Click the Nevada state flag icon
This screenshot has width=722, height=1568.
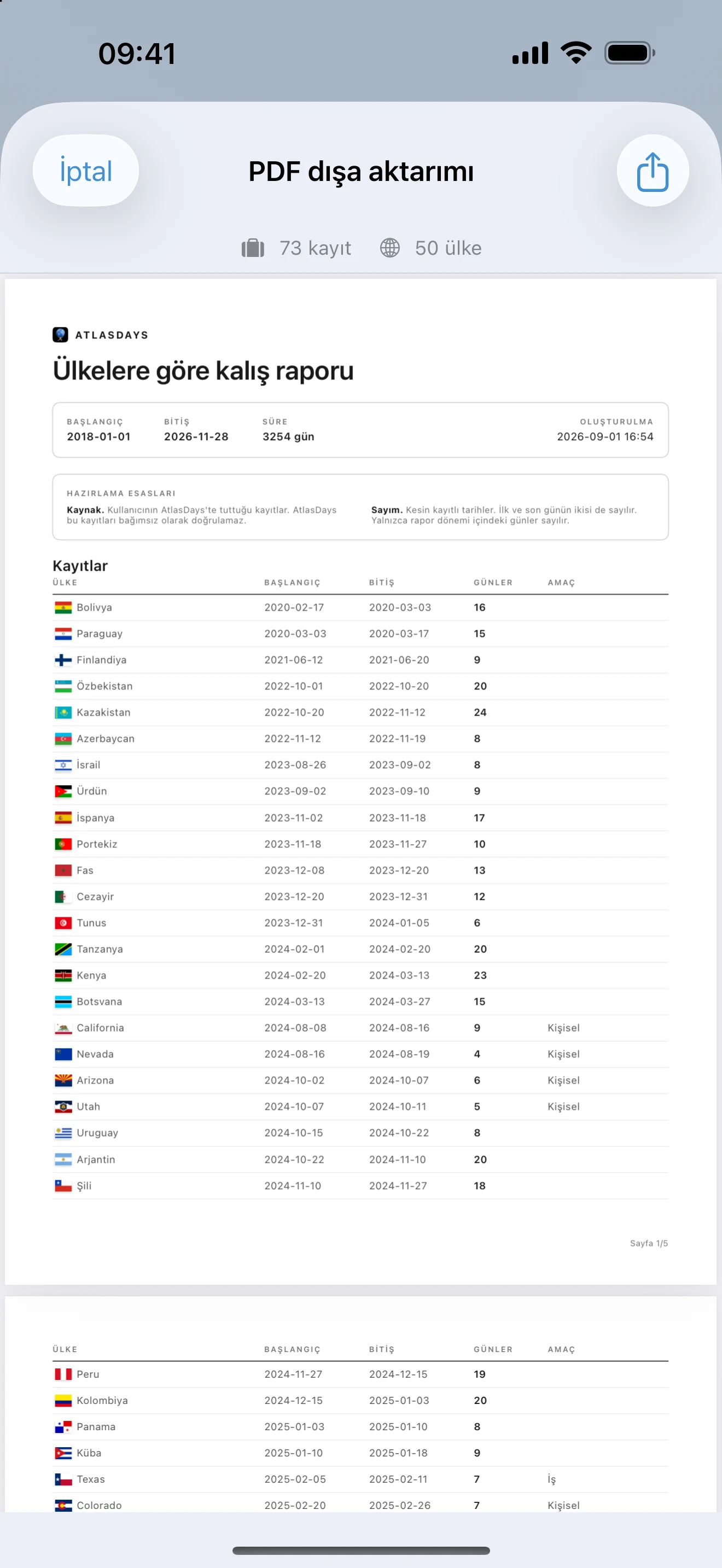tap(63, 1054)
